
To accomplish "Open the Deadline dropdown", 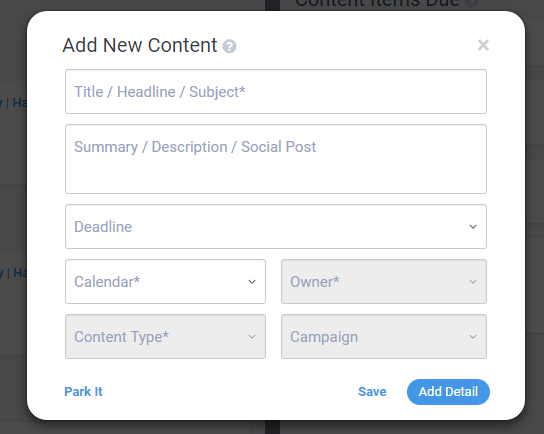I will [276, 227].
